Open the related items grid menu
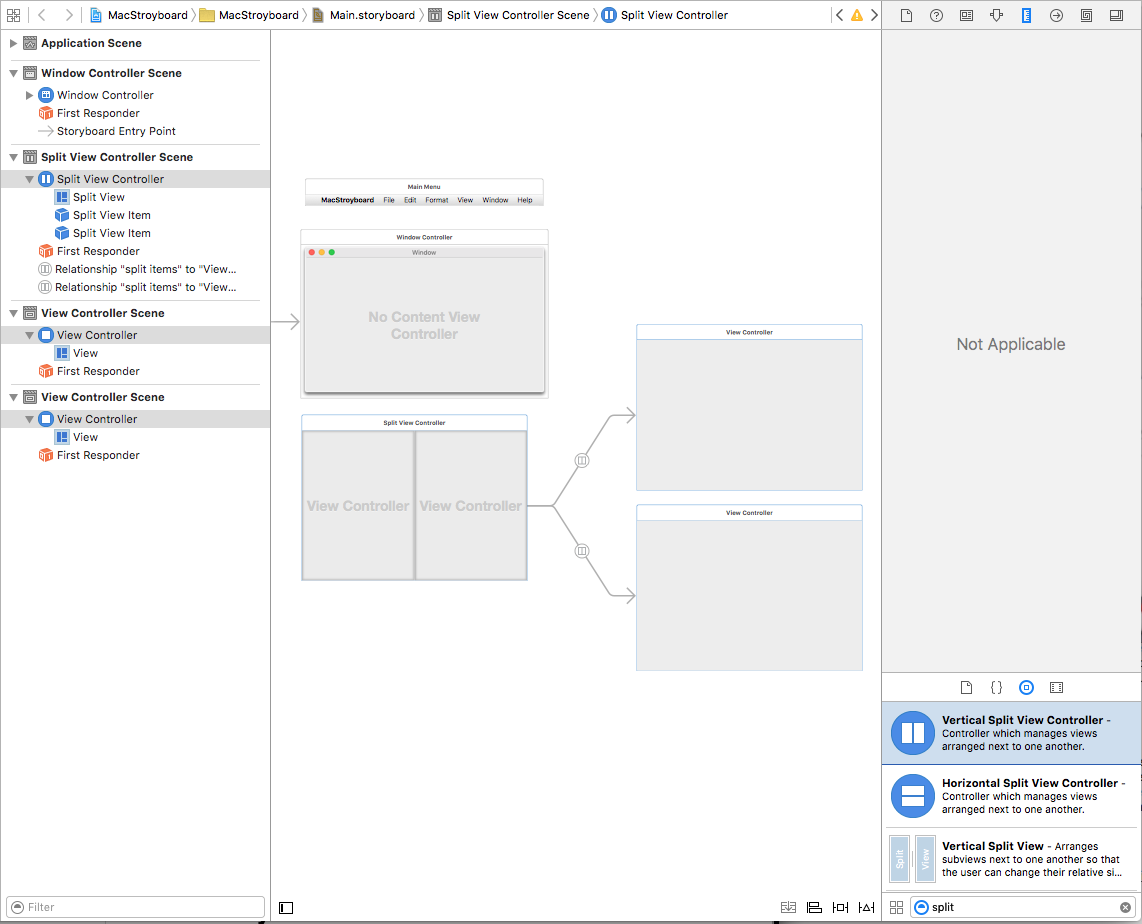Image resolution: width=1142 pixels, height=924 pixels. click(13, 15)
